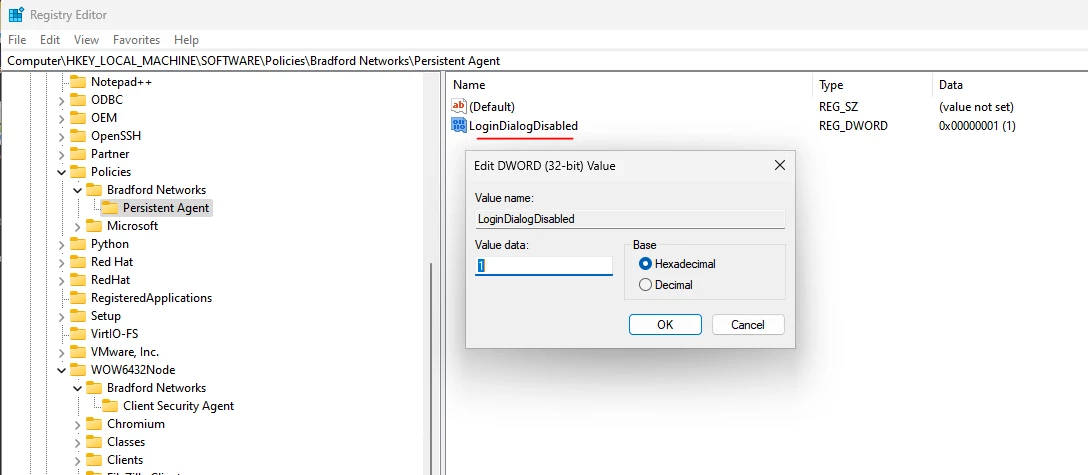The image size is (1088, 475).
Task: Open the File menu
Action: 17,40
